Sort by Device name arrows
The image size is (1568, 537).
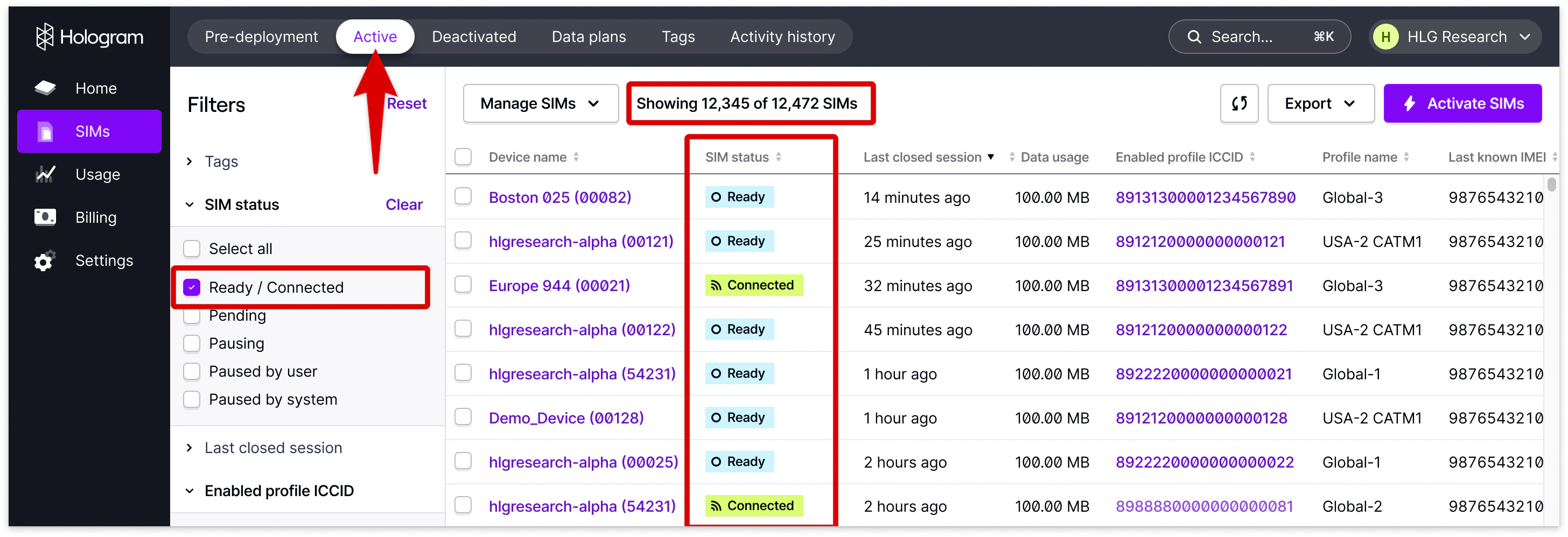(576, 157)
